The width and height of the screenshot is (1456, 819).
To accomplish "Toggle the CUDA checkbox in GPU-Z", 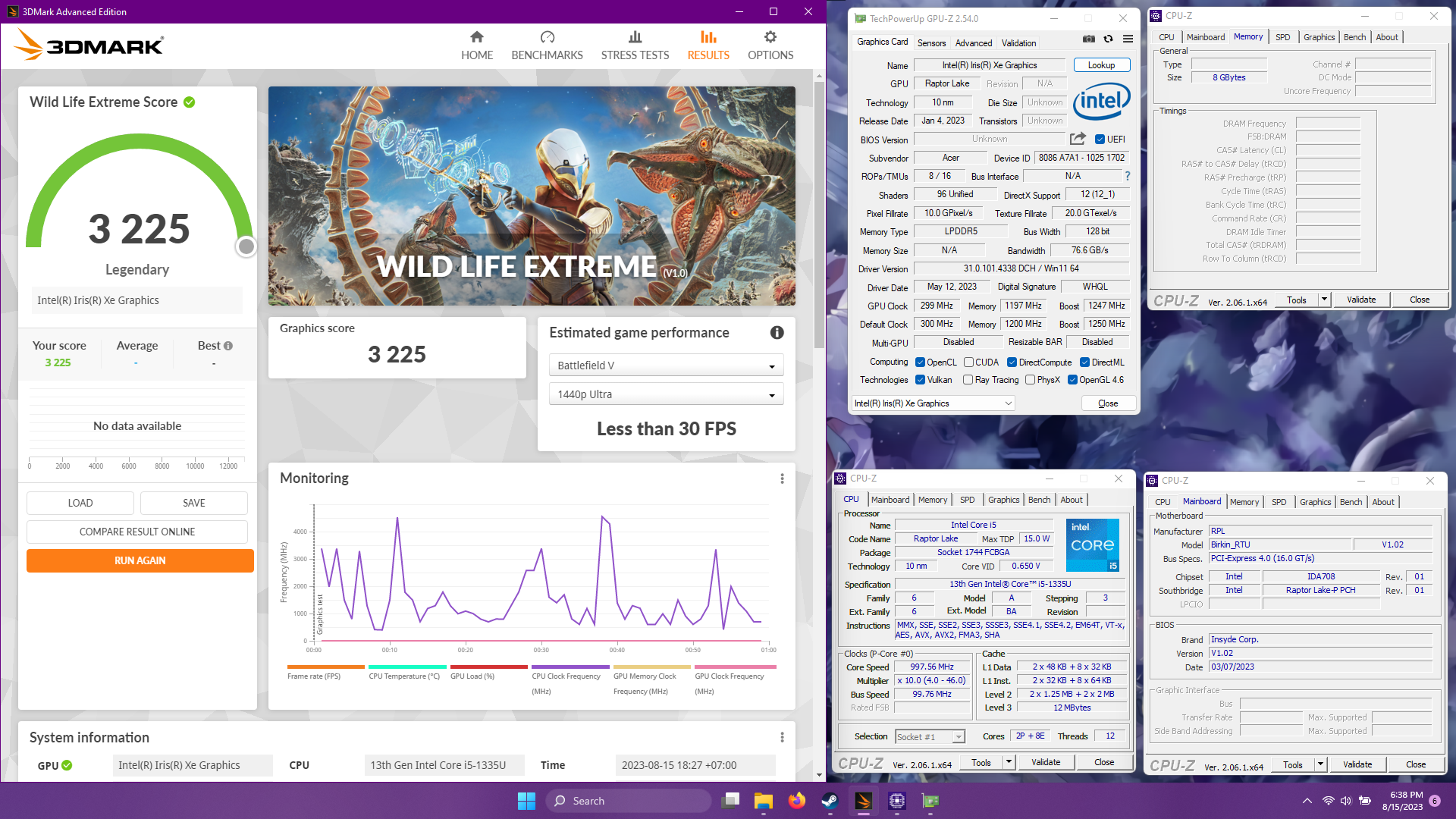I will 968,362.
